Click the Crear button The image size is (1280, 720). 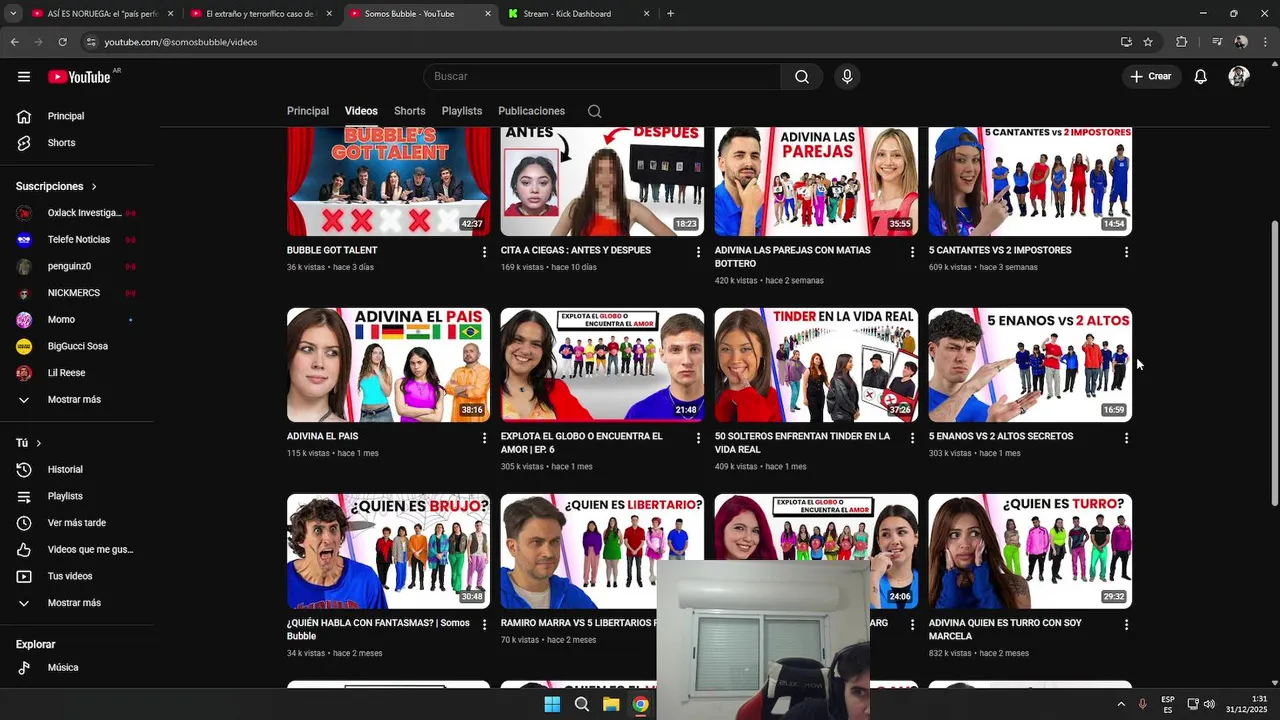1150,77
